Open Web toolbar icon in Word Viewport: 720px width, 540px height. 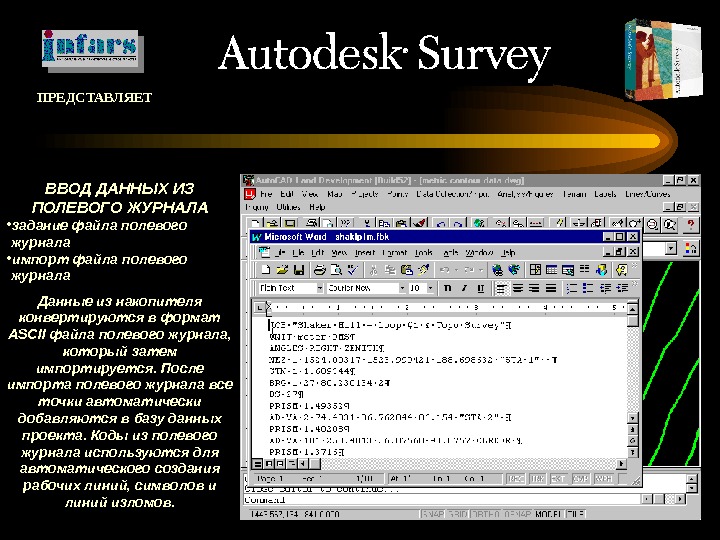(x=514, y=270)
